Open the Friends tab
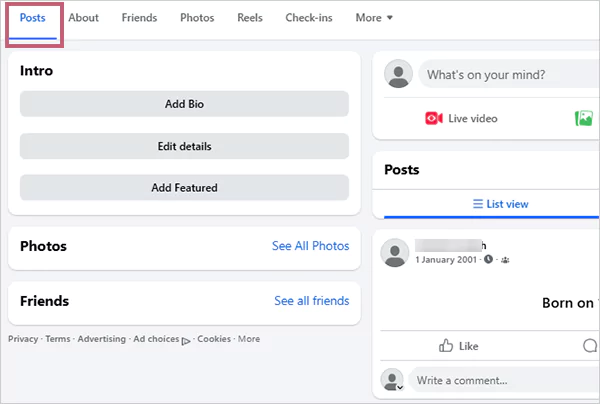Screen dimensions: 600x404 click(x=139, y=18)
